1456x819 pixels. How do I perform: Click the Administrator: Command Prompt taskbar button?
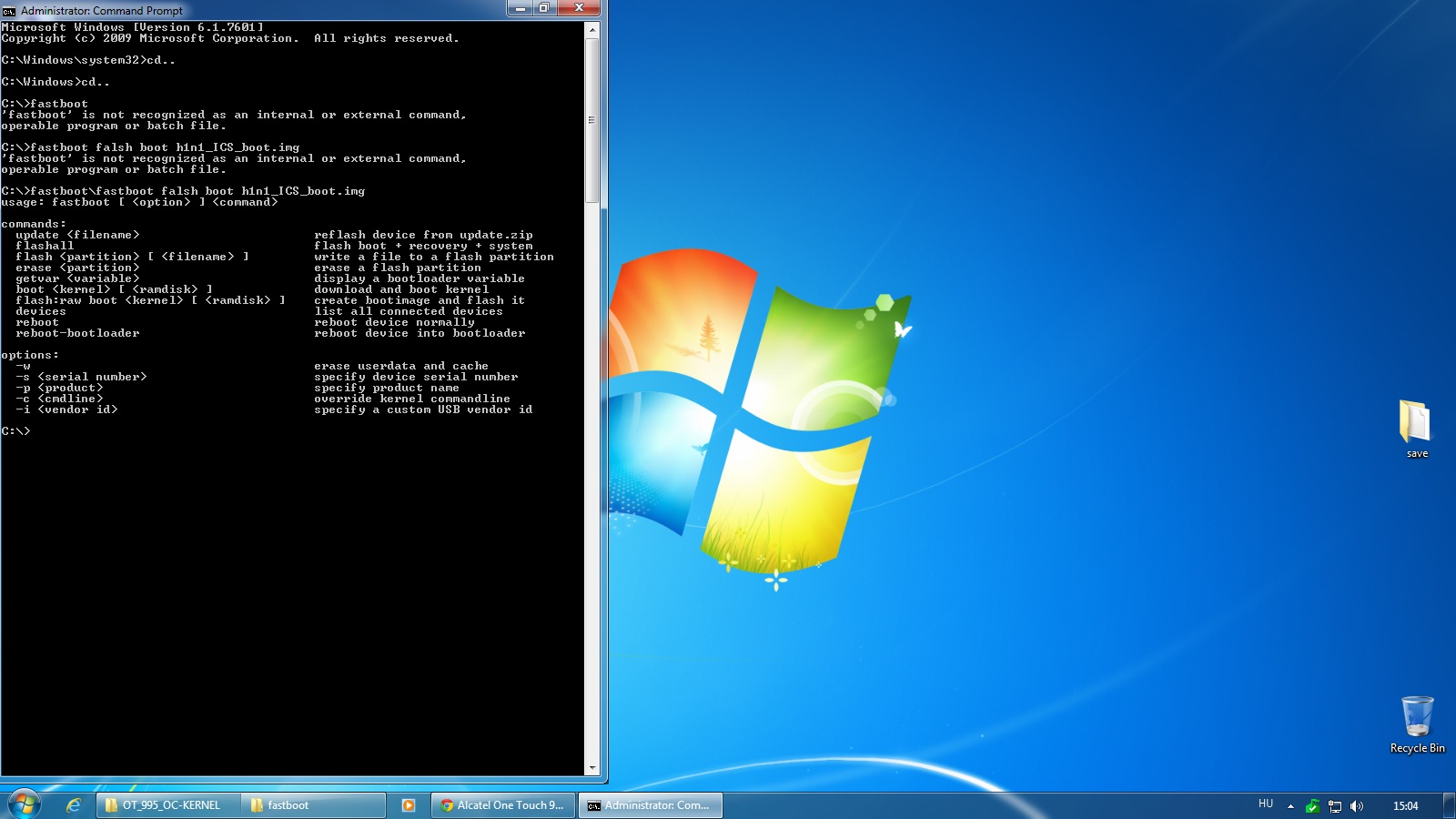point(651,805)
